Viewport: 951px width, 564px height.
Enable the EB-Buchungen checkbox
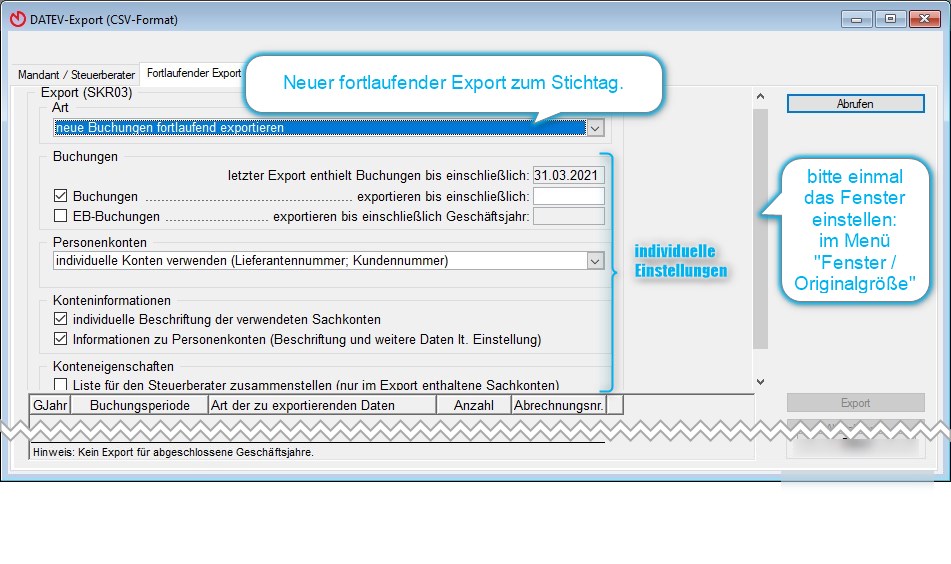click(60, 215)
